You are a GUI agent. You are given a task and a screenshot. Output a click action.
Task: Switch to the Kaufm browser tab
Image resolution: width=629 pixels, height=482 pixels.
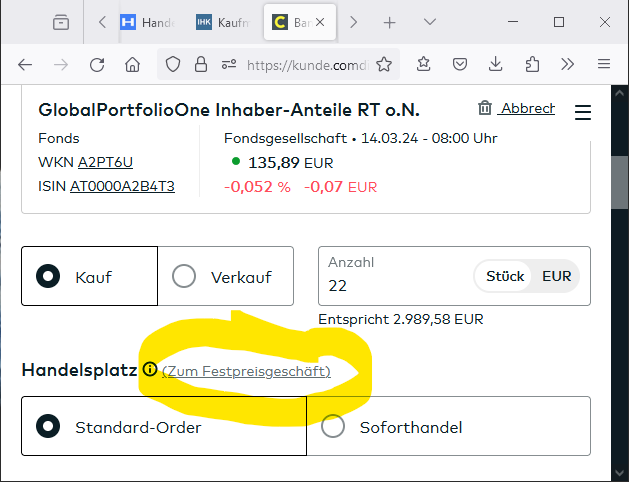(x=224, y=22)
